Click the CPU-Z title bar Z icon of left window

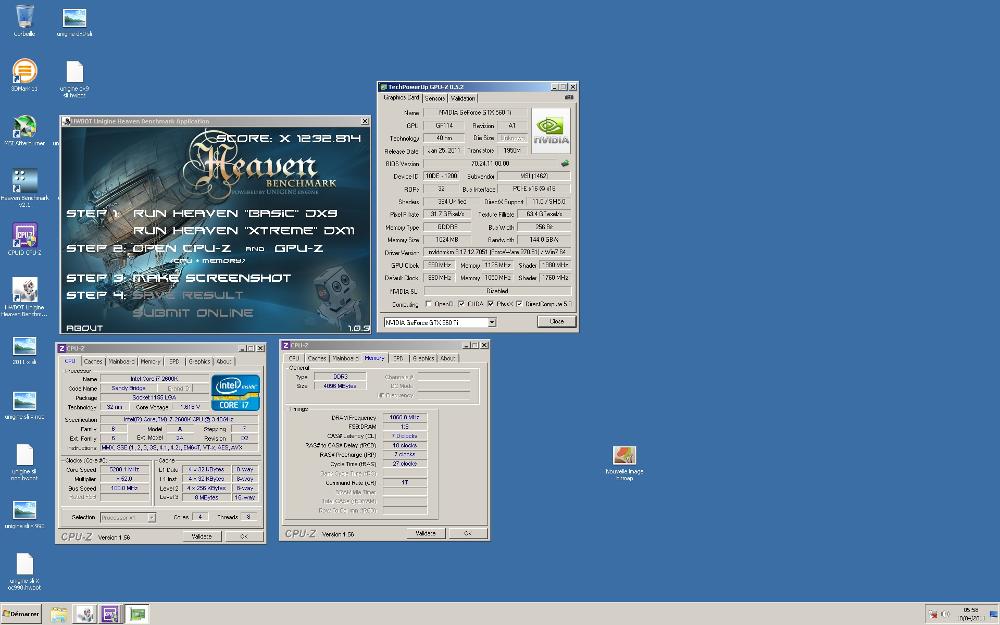[x=62, y=348]
